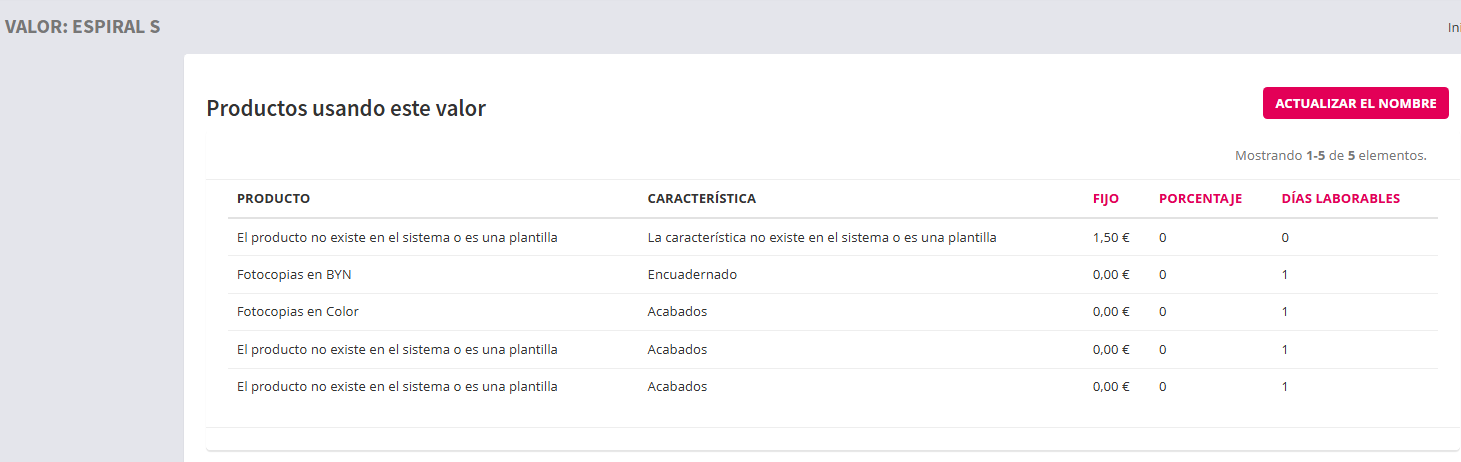This screenshot has height=462, width=1461.
Task: Click días laborables value for Fotocopias en BYN
Action: tap(1285, 274)
